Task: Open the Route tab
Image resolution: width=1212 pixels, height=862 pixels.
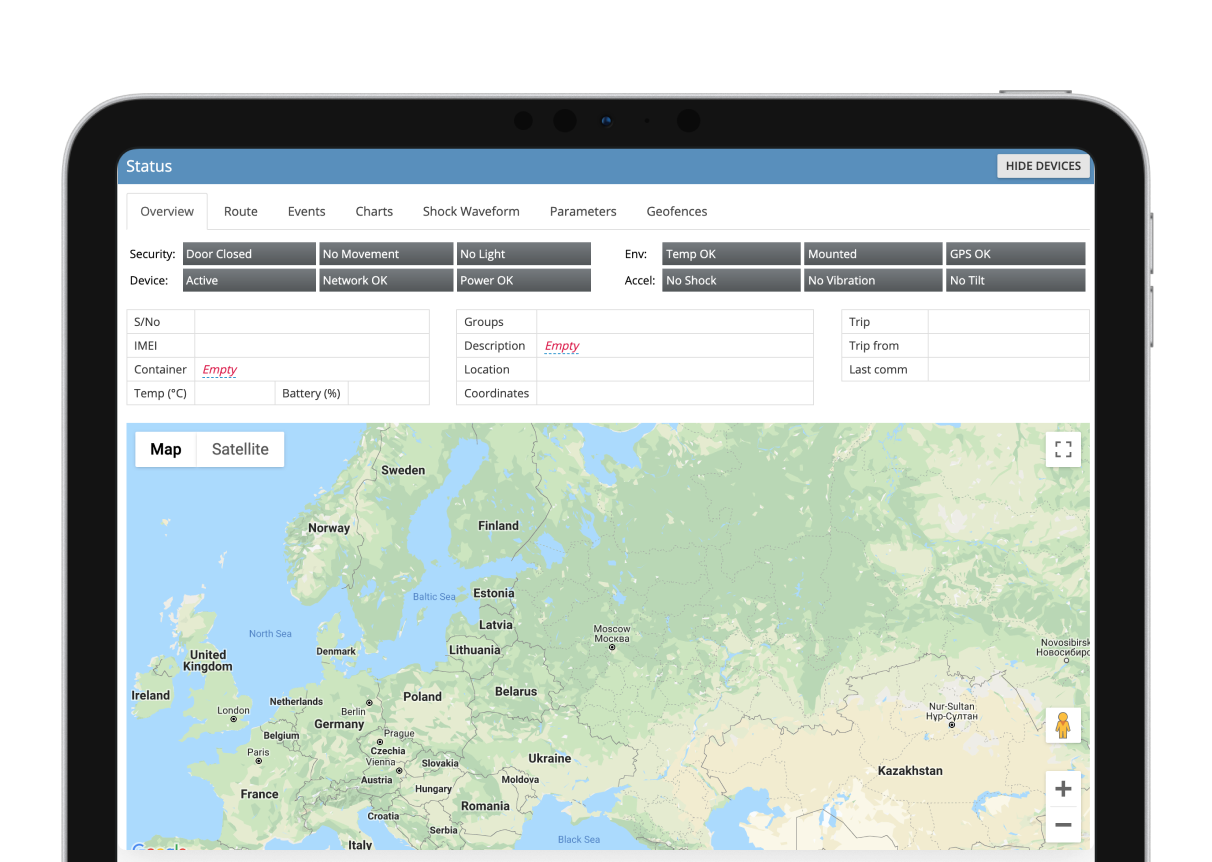Action: [x=240, y=211]
